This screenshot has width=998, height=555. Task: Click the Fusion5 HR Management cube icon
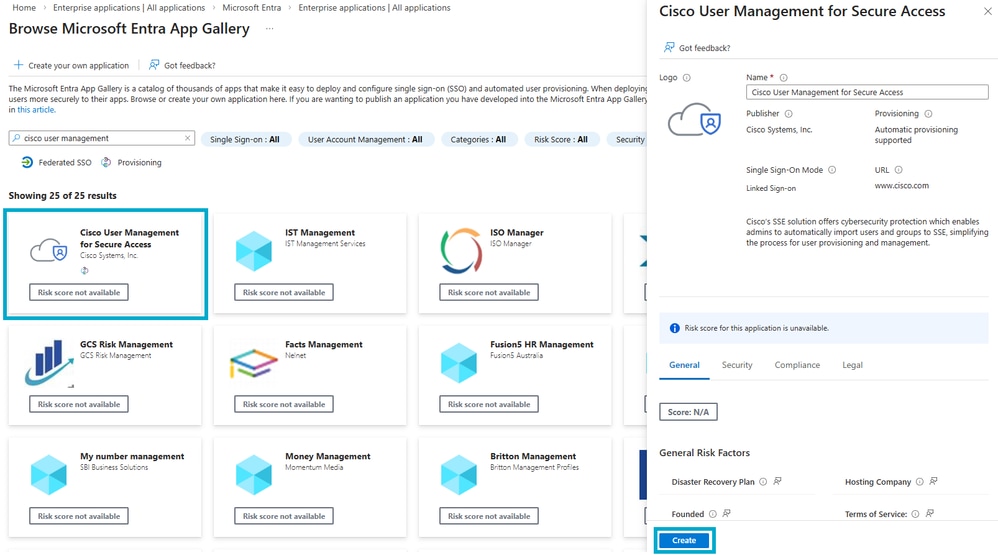click(x=458, y=363)
